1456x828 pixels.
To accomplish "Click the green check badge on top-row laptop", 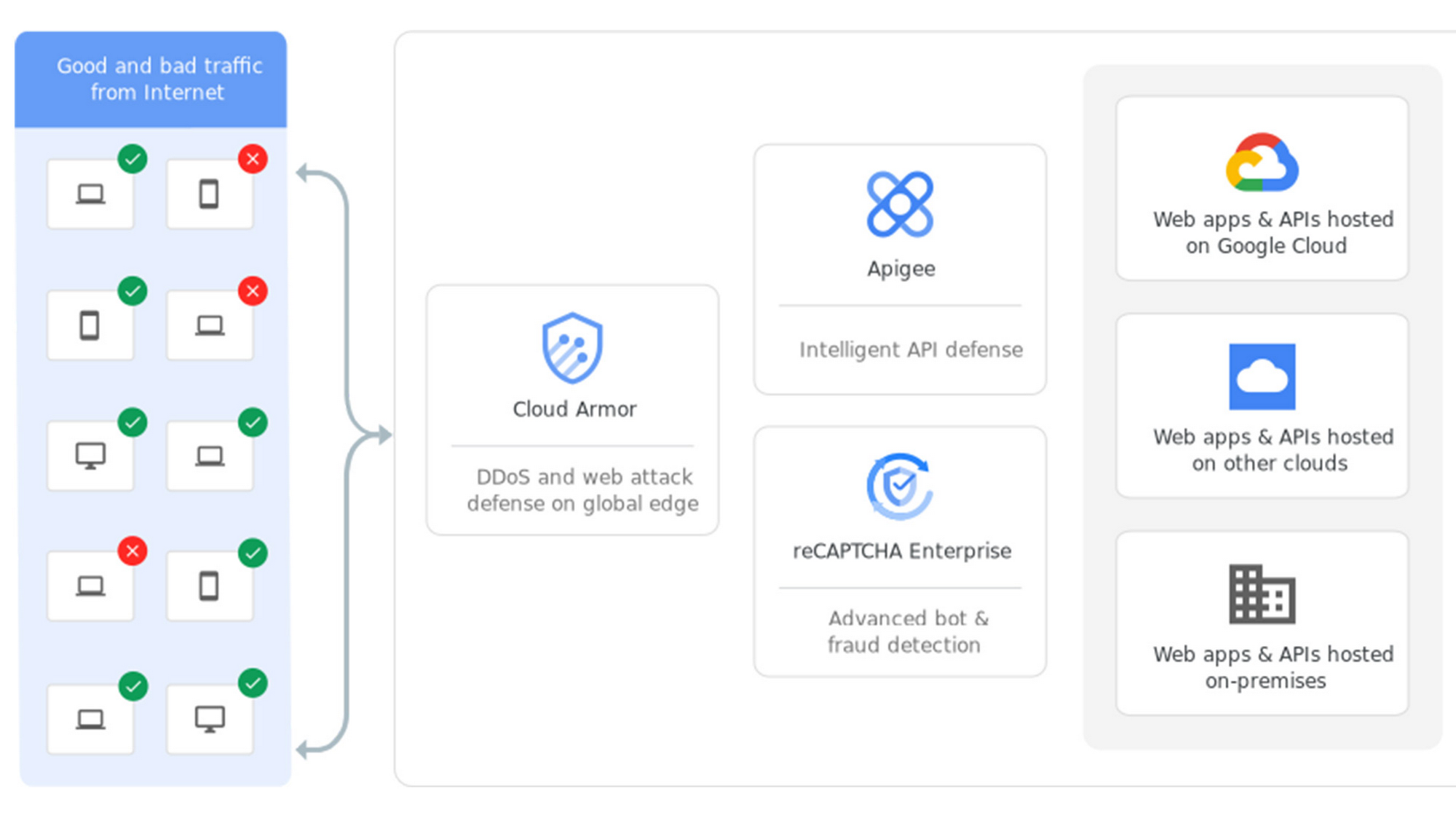I will (x=132, y=159).
